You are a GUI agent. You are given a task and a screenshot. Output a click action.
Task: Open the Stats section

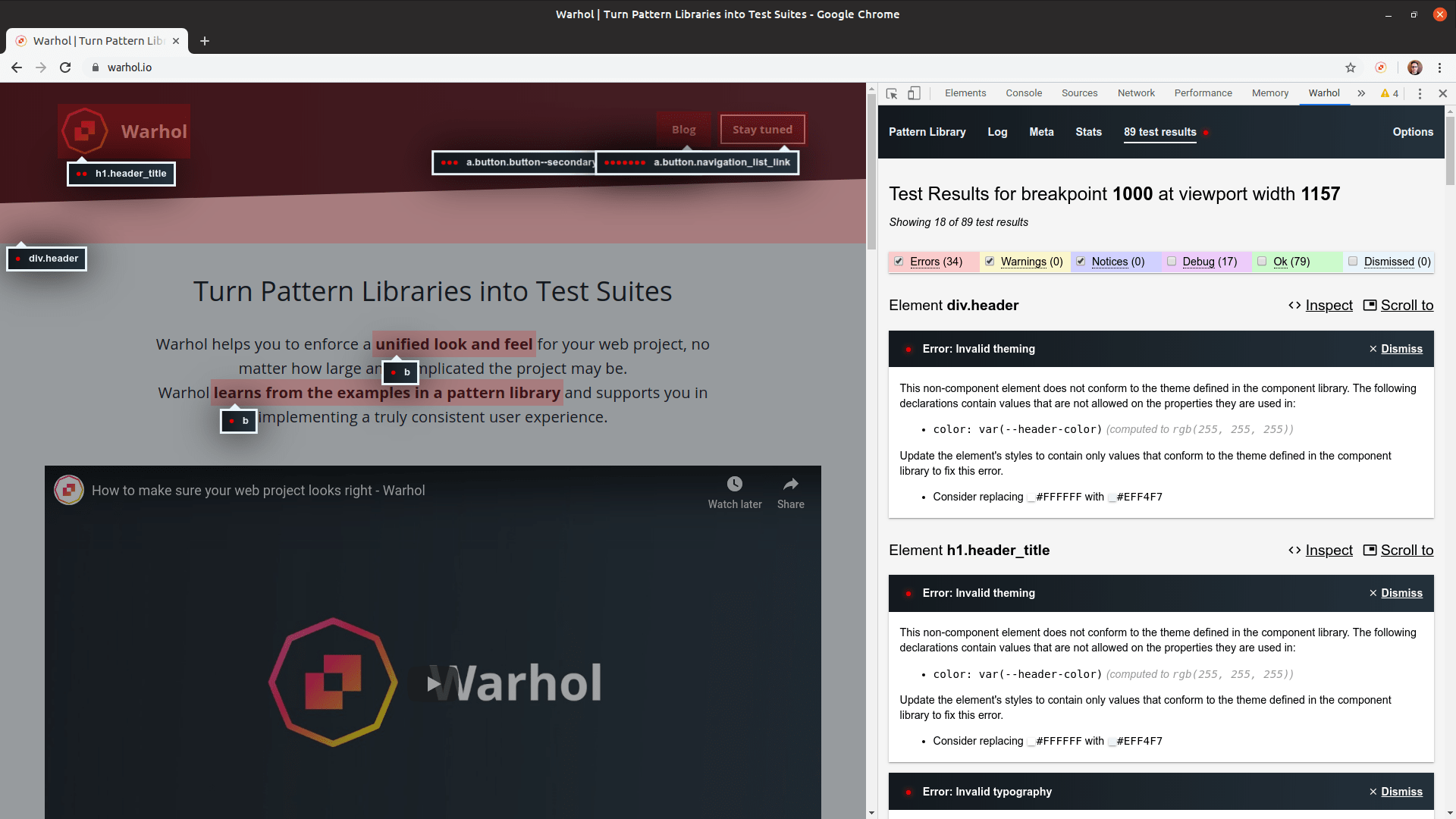1088,132
